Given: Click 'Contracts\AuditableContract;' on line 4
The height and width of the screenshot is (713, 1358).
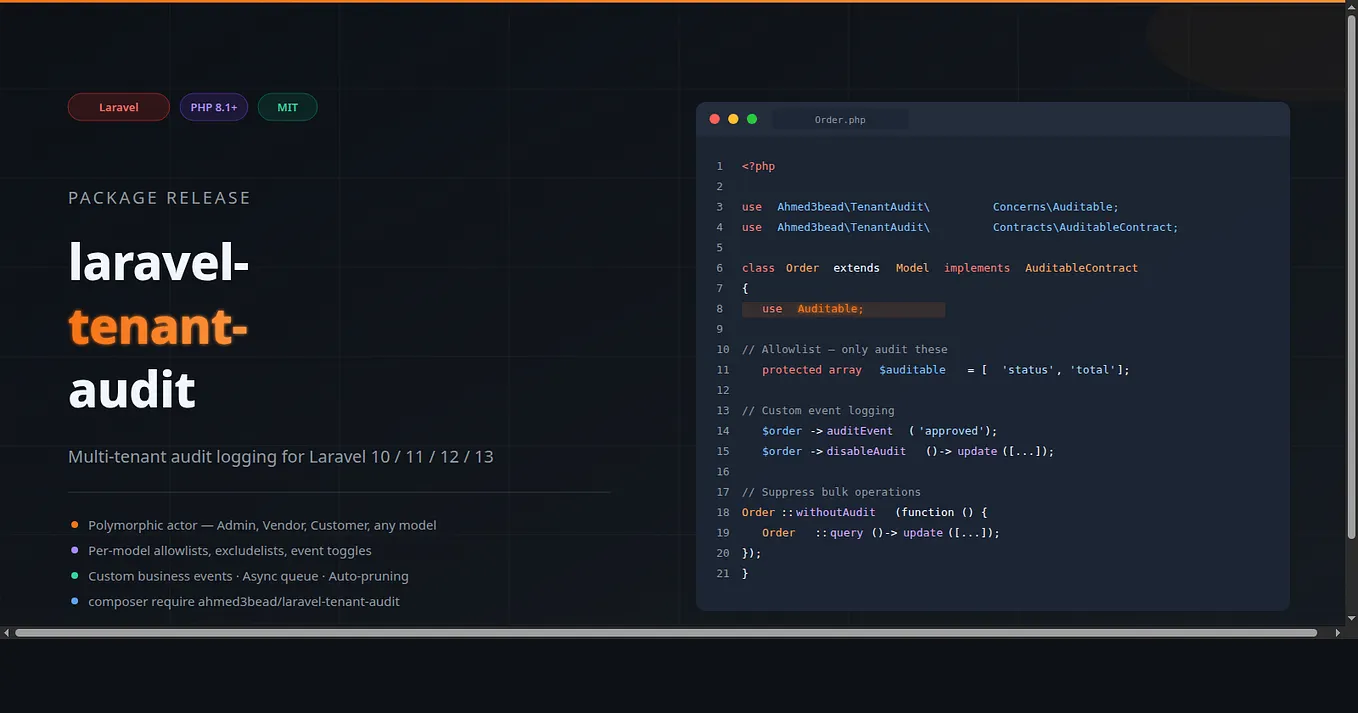Looking at the screenshot, I should [x=1086, y=227].
